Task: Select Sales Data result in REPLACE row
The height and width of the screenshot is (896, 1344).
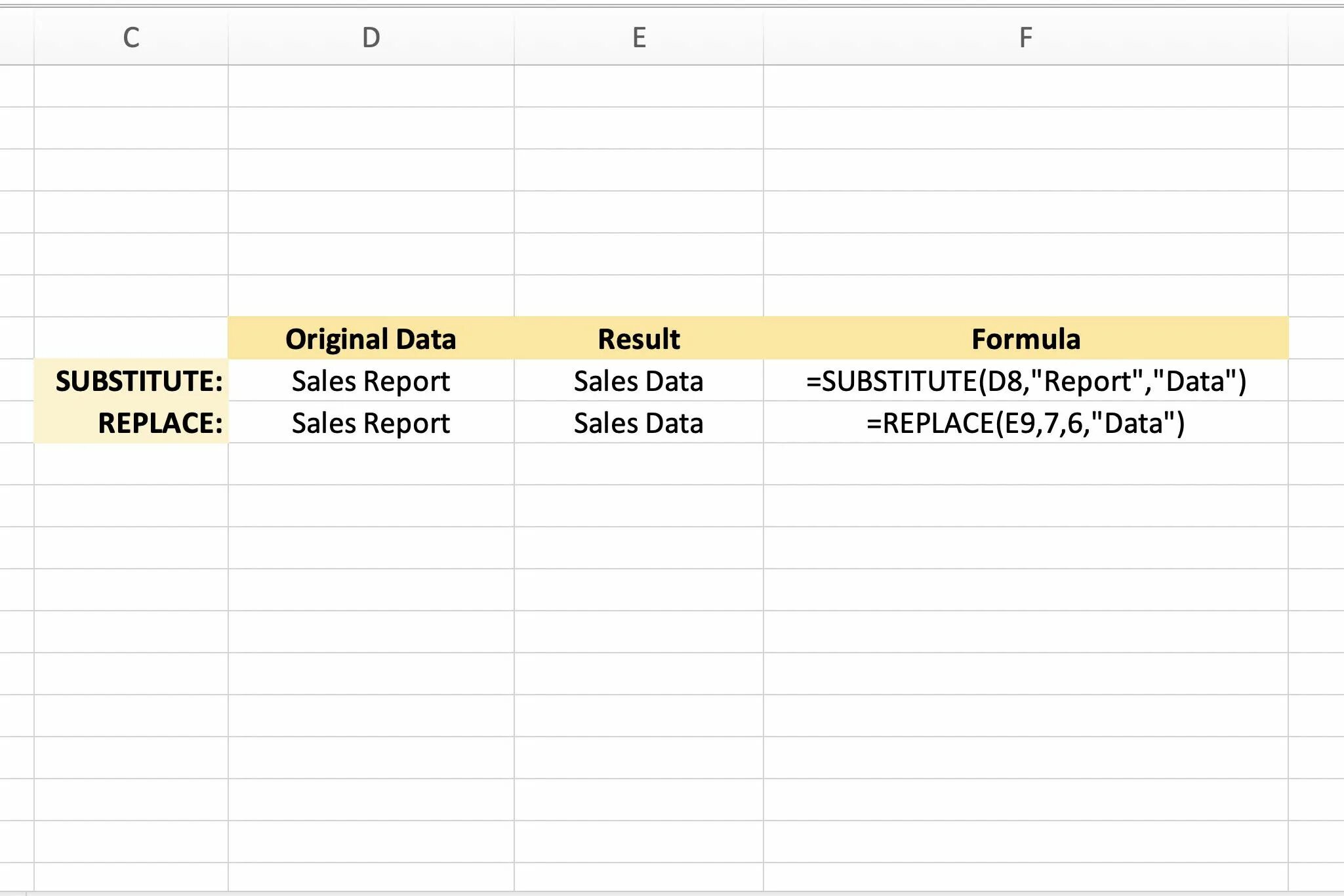Action: pyautogui.click(x=639, y=423)
